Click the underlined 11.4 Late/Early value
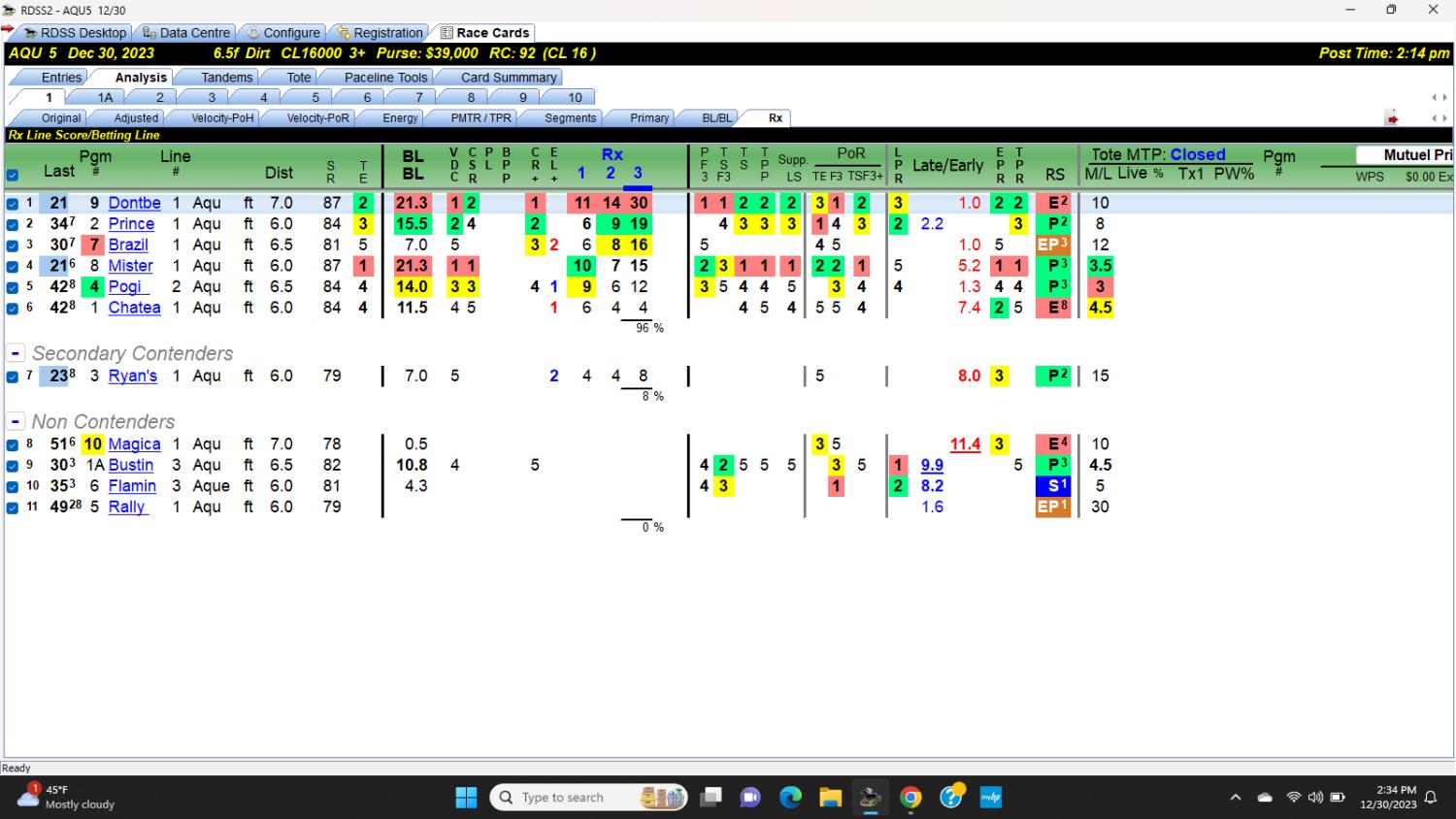The height and width of the screenshot is (819, 1456). 965,444
